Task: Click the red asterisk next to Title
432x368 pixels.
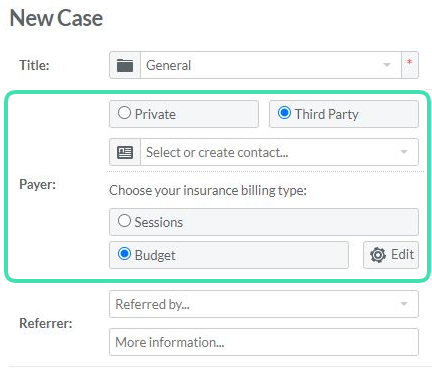Action: [409, 62]
